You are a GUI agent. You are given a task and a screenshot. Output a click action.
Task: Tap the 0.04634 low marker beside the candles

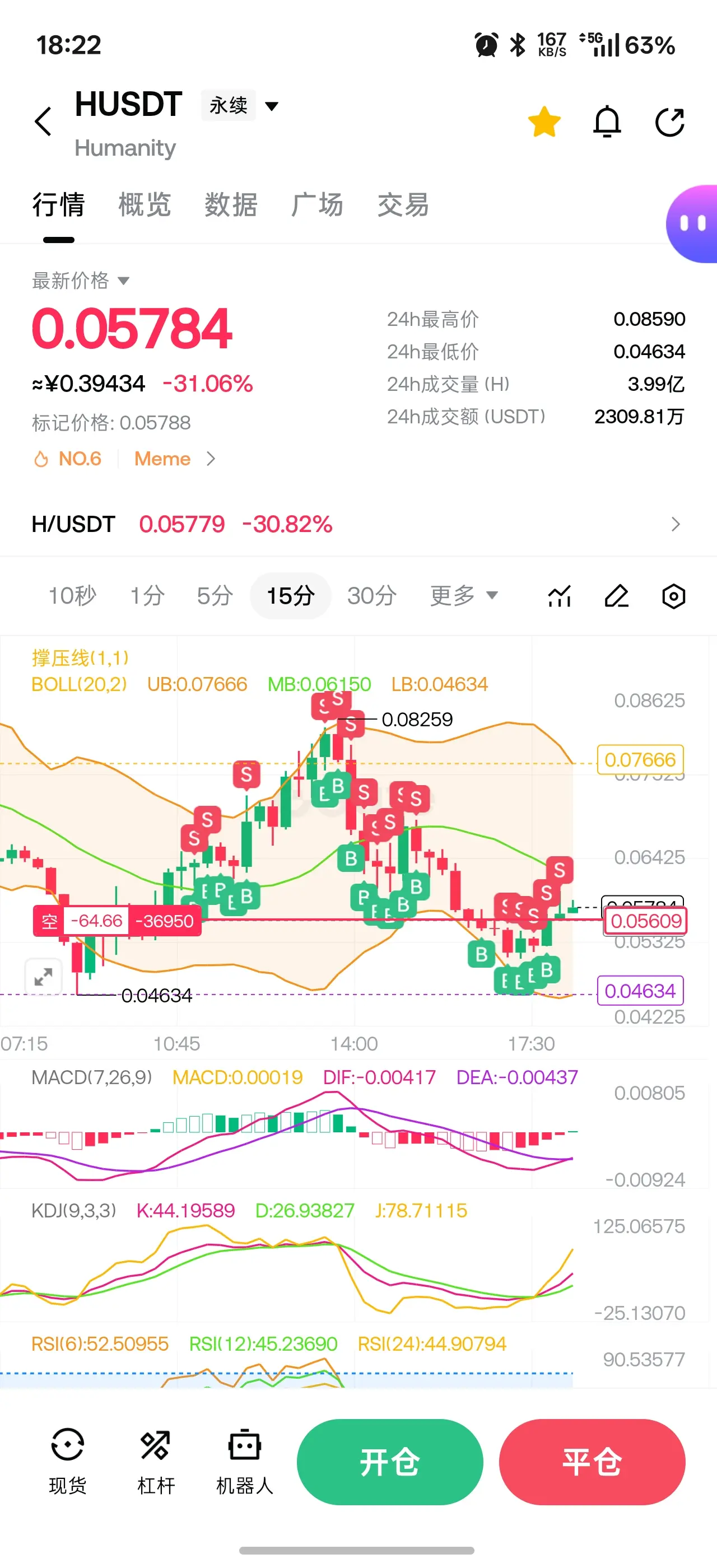coord(156,995)
